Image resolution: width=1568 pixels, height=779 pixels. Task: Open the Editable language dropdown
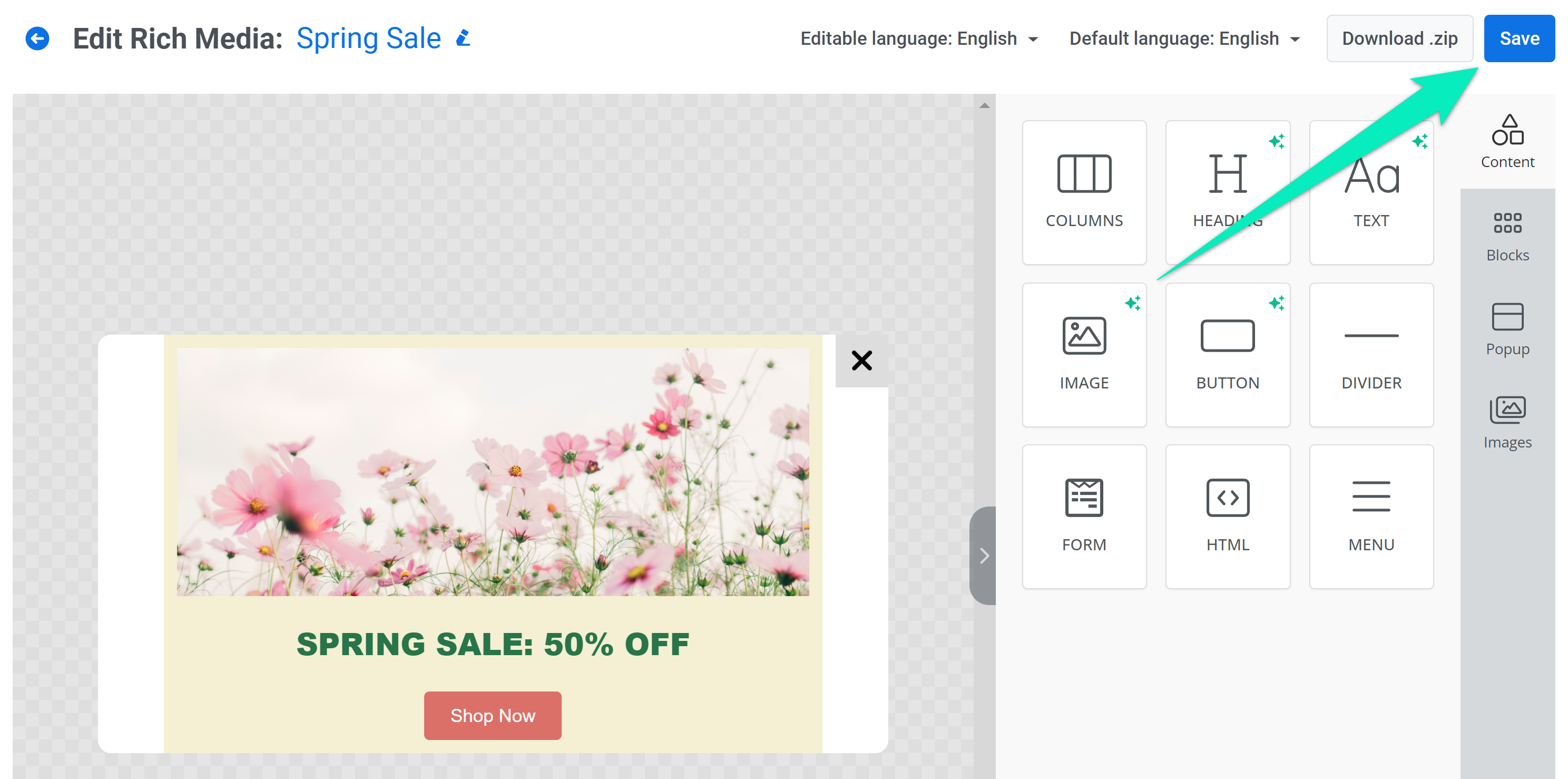[918, 38]
